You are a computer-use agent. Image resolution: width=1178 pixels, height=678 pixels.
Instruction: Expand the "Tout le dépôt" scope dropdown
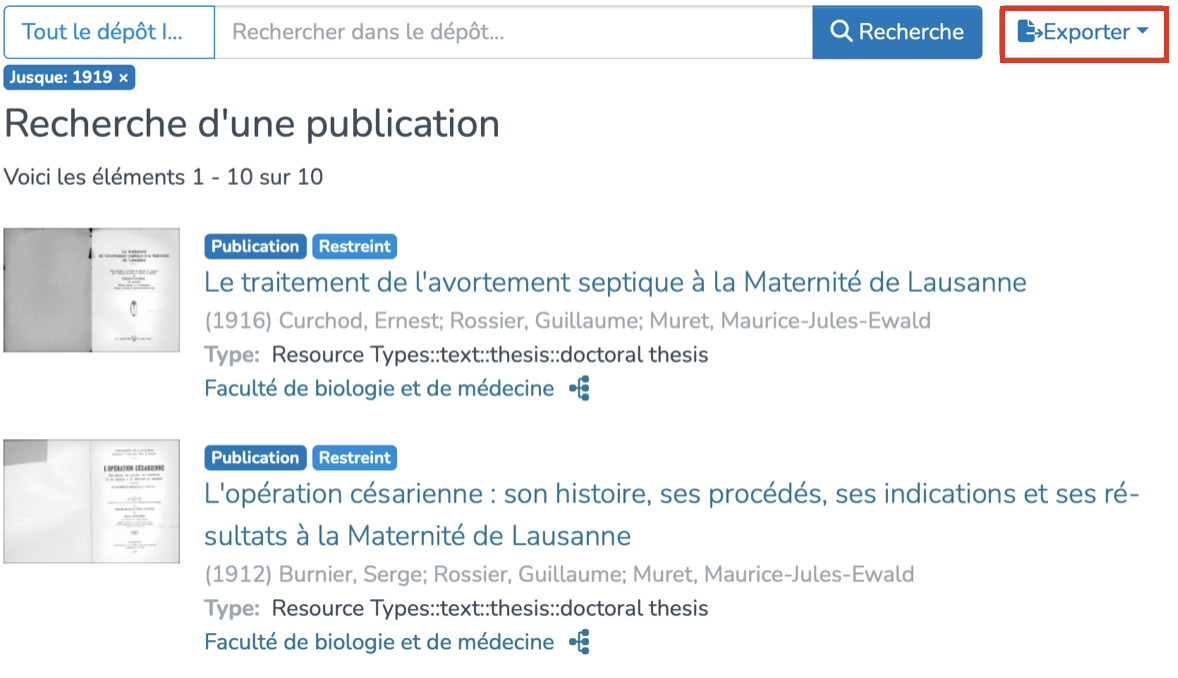tap(109, 32)
